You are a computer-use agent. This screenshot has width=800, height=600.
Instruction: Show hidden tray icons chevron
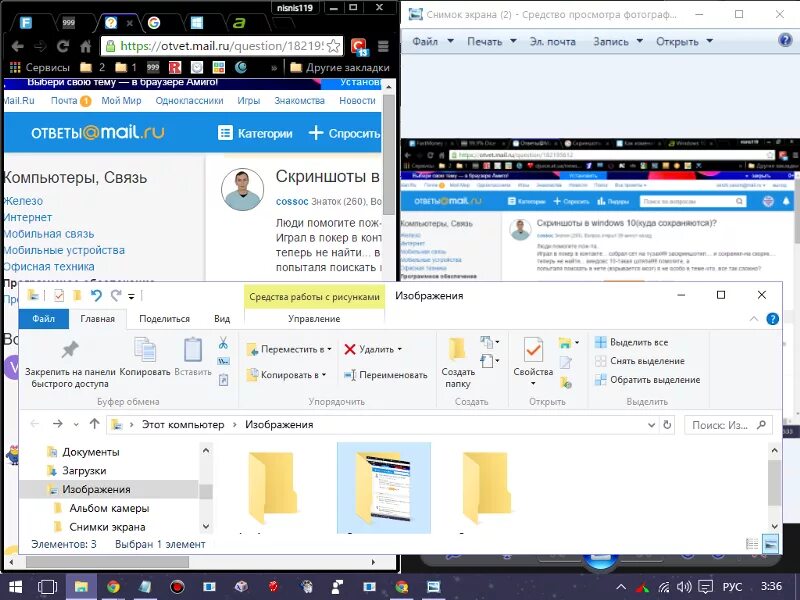click(621, 587)
